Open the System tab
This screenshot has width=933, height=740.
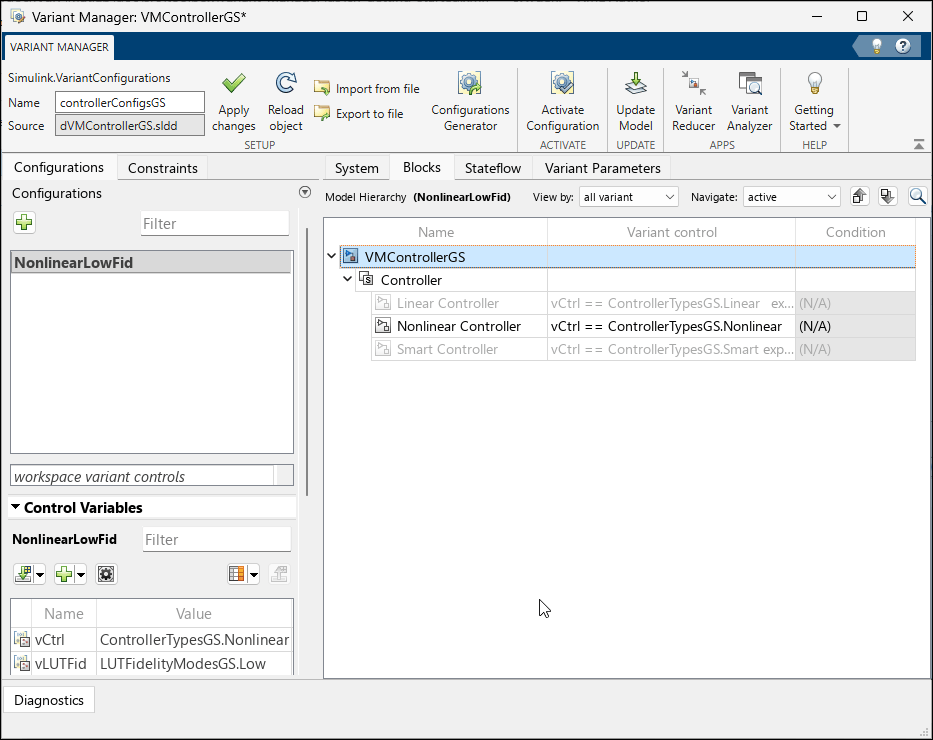point(356,168)
